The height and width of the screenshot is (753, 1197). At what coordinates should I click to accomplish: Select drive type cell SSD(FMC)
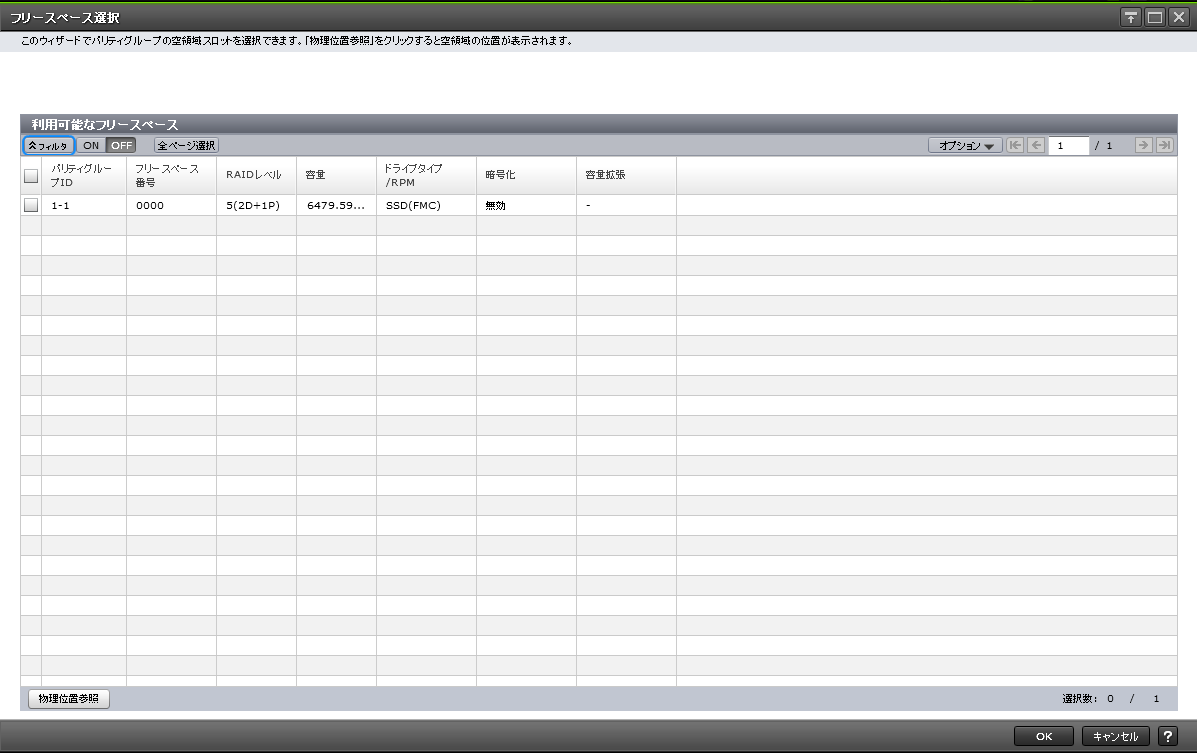pos(427,205)
